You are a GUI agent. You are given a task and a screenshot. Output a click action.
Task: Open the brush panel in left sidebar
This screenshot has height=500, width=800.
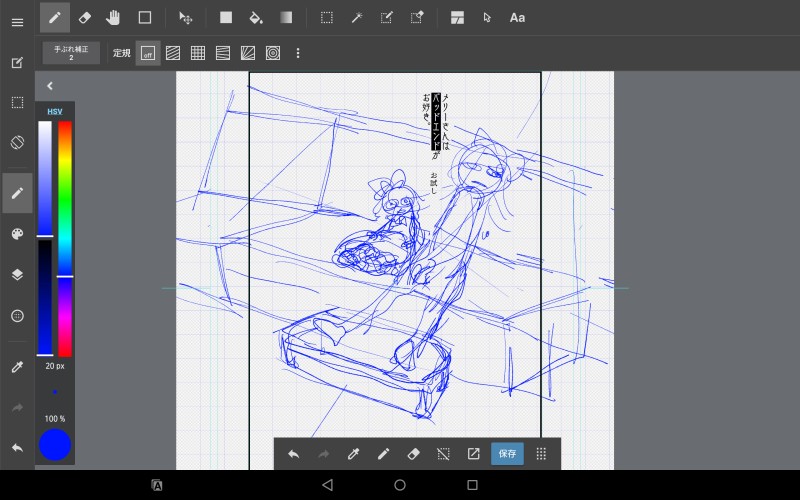click(17, 193)
